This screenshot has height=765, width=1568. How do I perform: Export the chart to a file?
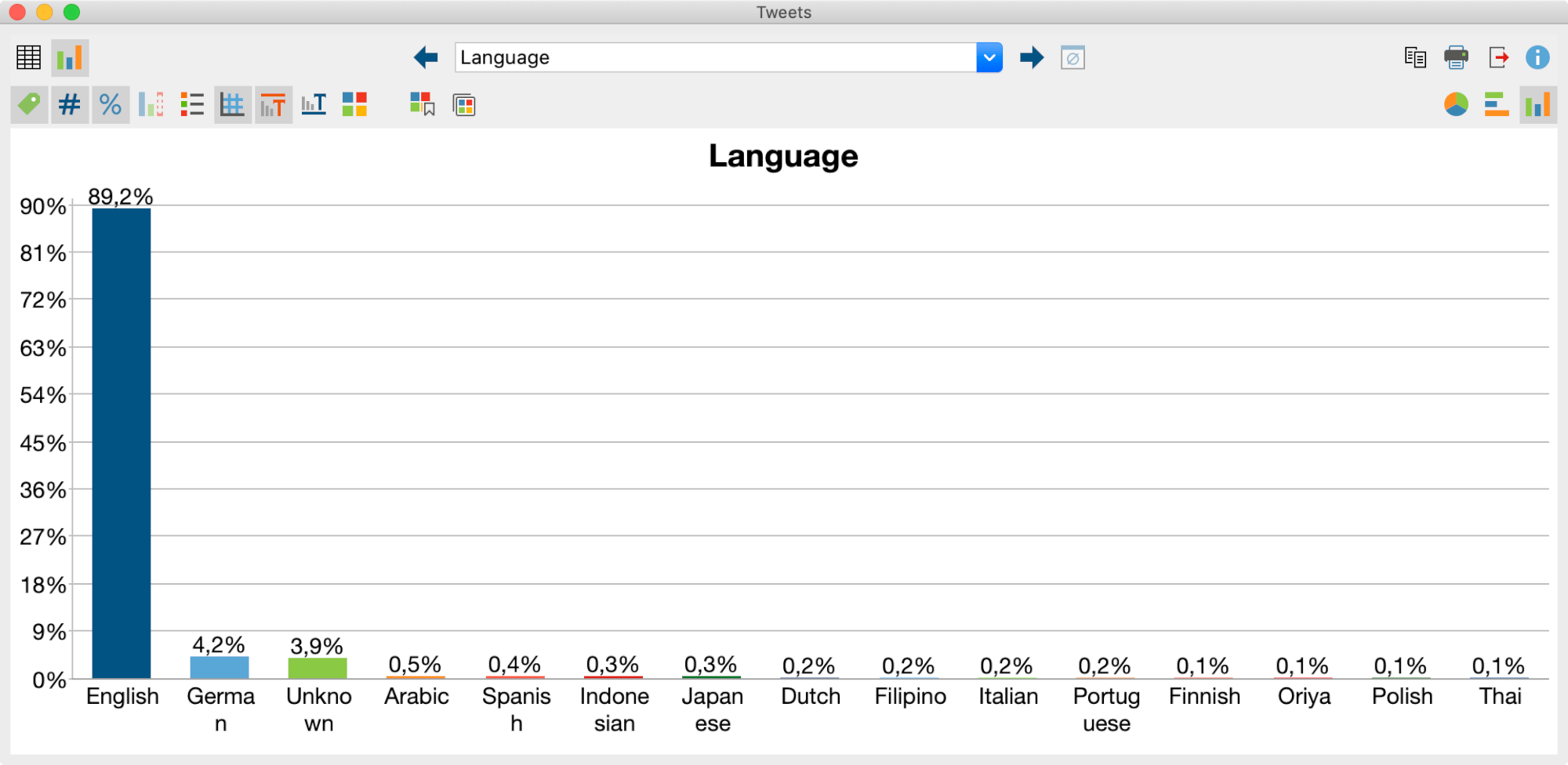point(1498,57)
